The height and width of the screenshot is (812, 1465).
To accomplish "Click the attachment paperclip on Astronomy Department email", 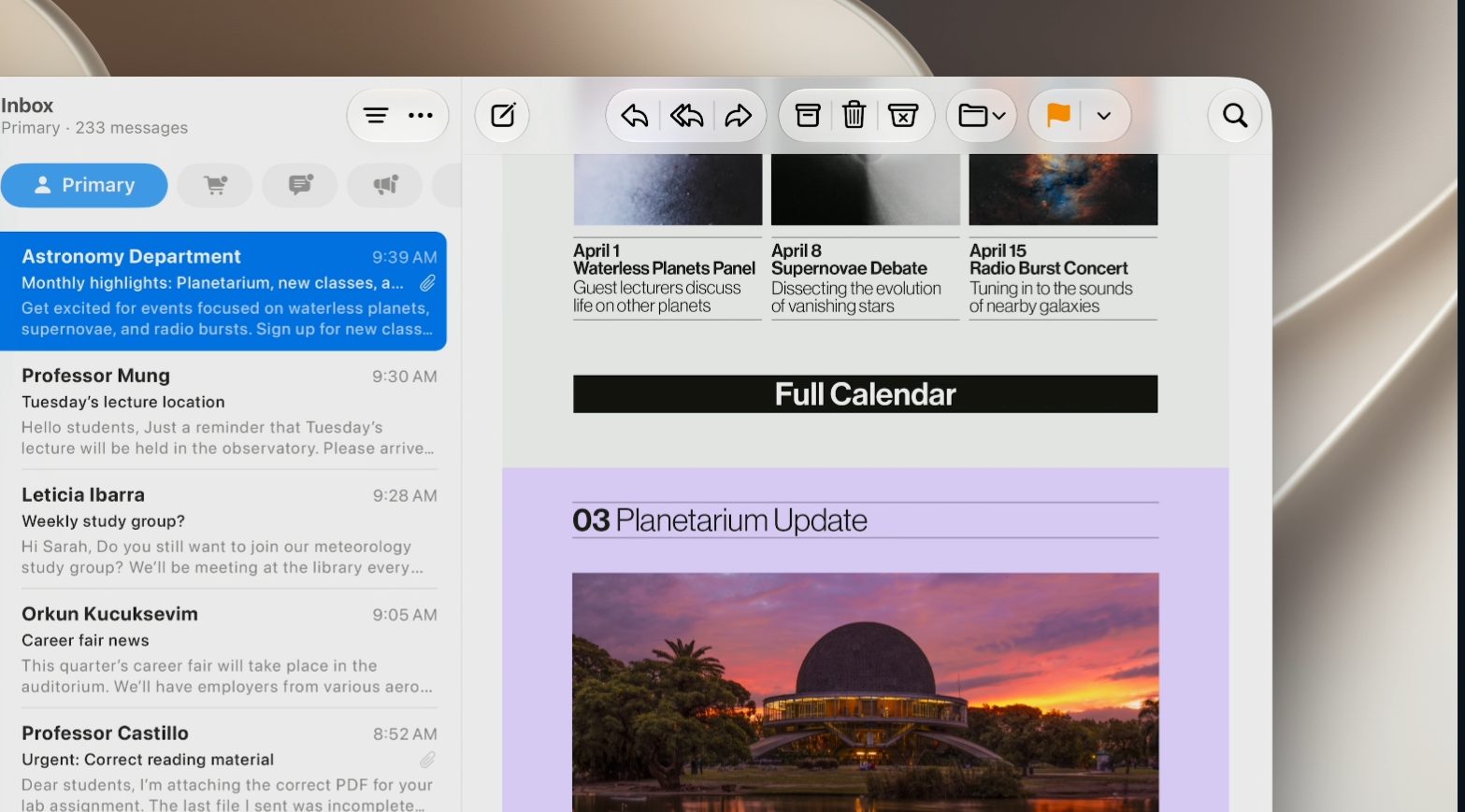I will (427, 283).
